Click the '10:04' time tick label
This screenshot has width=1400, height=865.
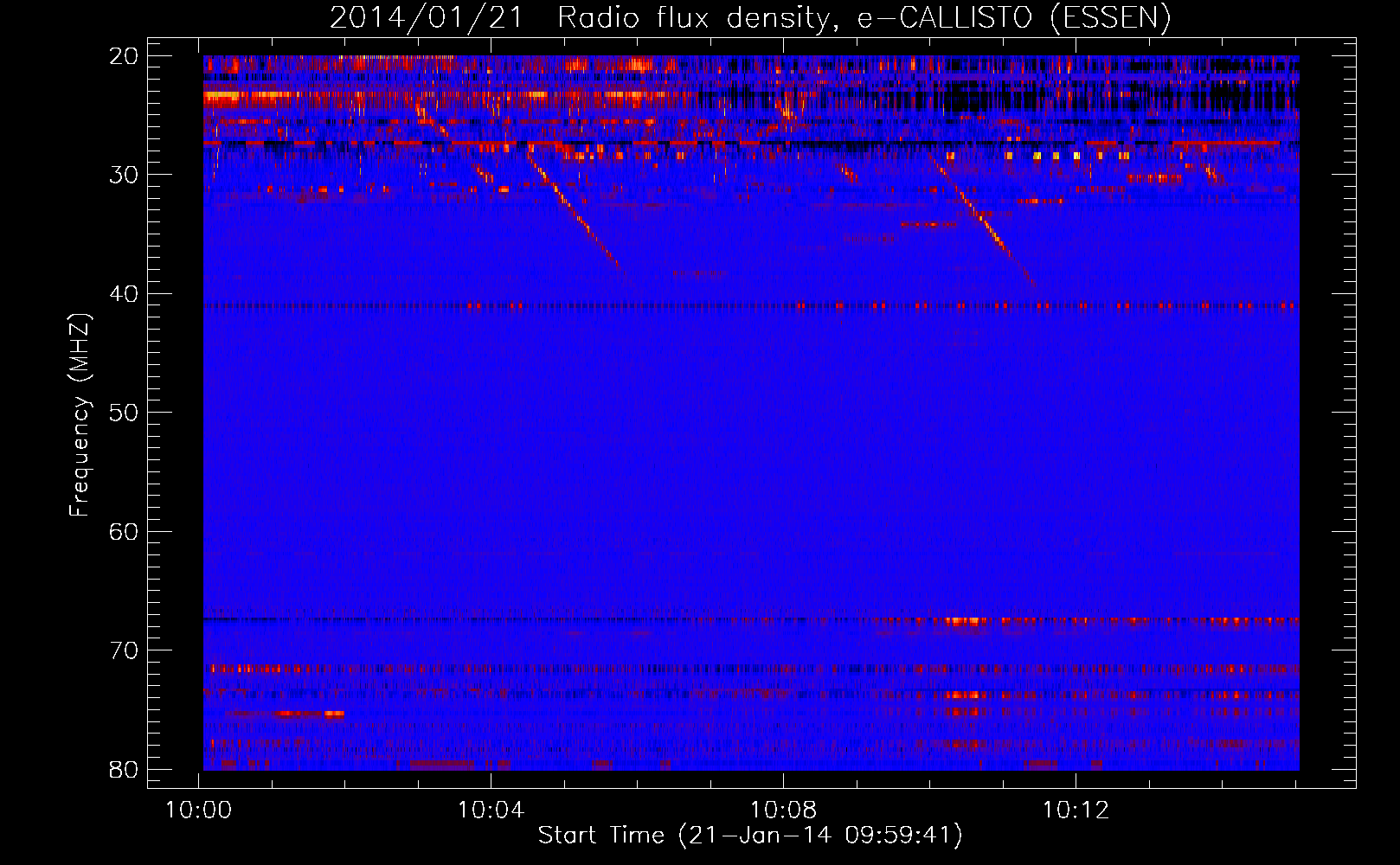491,811
